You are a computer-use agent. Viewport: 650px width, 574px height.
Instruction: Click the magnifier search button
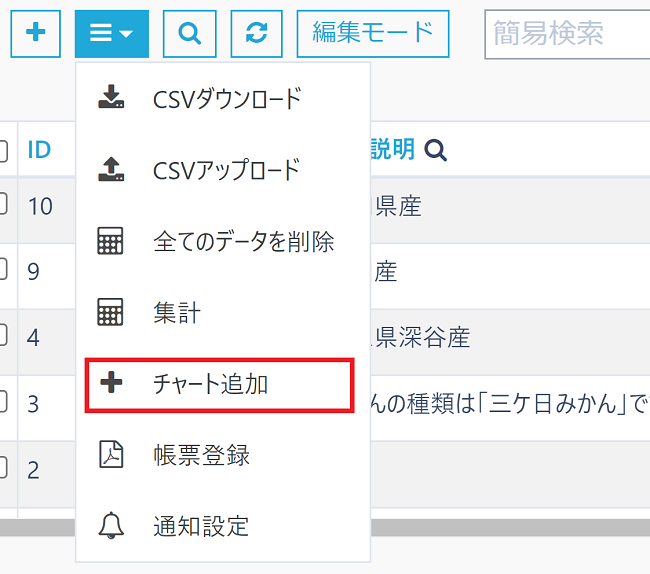[x=189, y=33]
